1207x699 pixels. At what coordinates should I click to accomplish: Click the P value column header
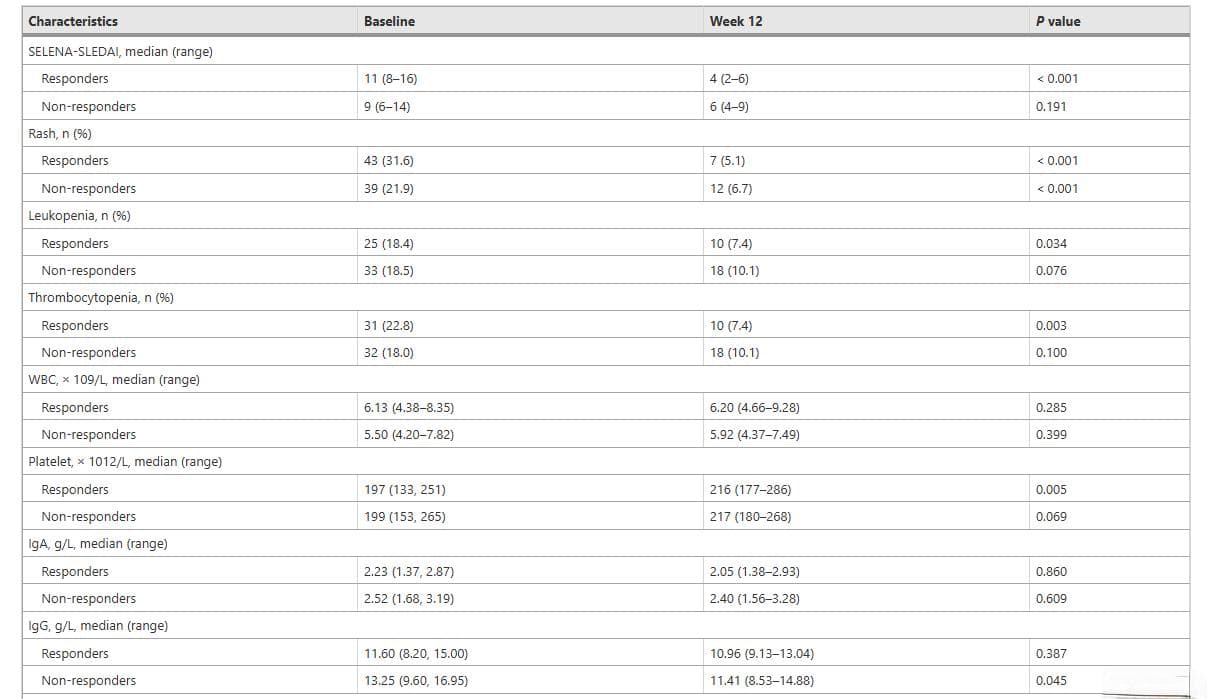1058,21
